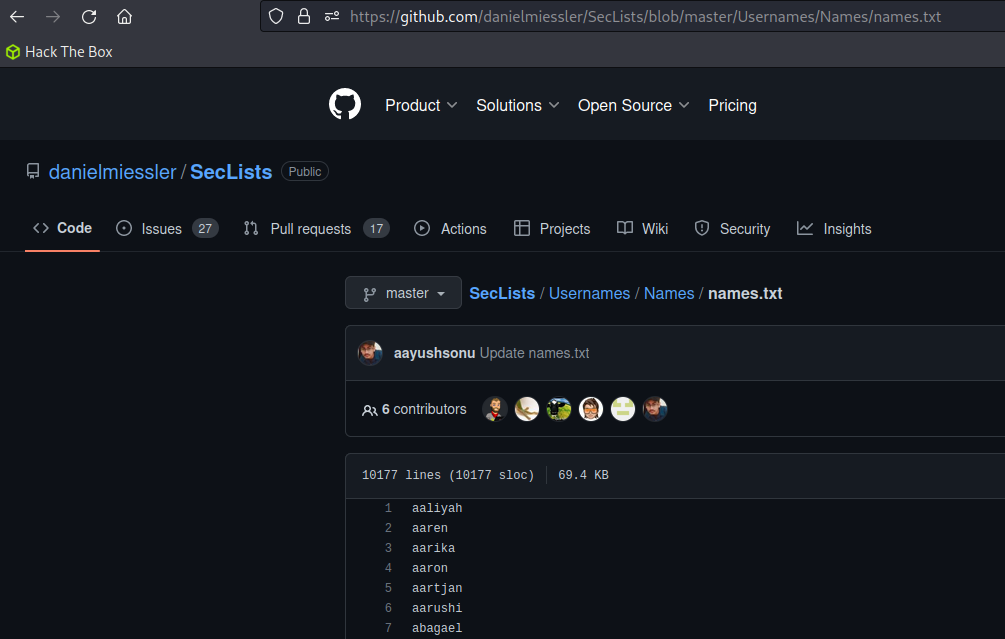Click the Issues count badge 27
1005x639 pixels.
click(x=205, y=229)
